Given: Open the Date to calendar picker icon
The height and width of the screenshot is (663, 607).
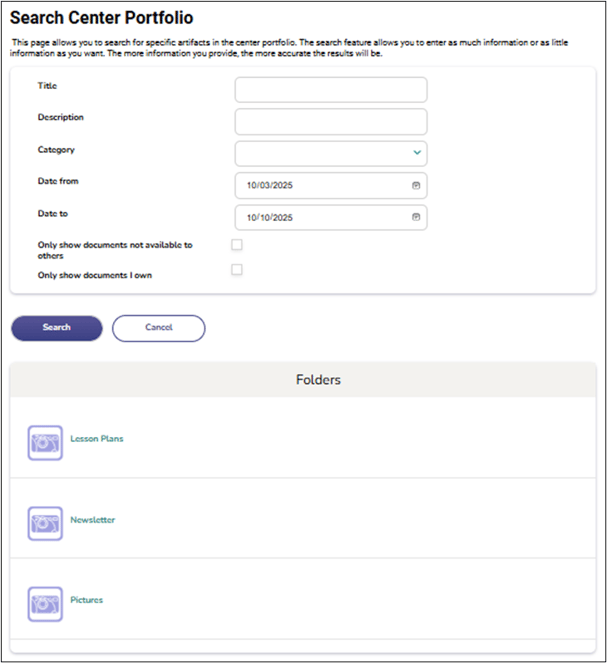Looking at the screenshot, I should pos(415,217).
